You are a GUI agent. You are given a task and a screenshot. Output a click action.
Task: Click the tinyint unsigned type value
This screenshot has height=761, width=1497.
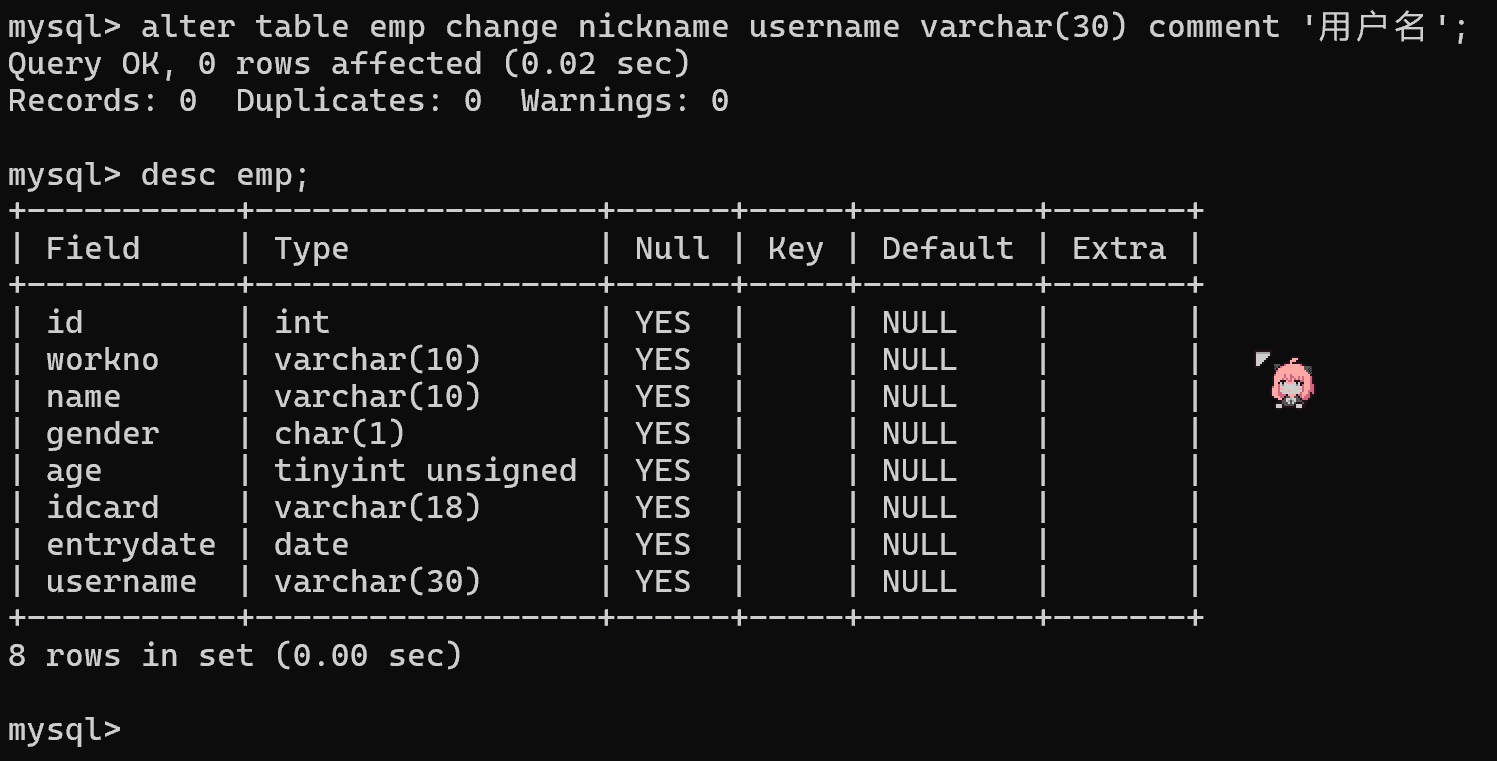click(425, 470)
